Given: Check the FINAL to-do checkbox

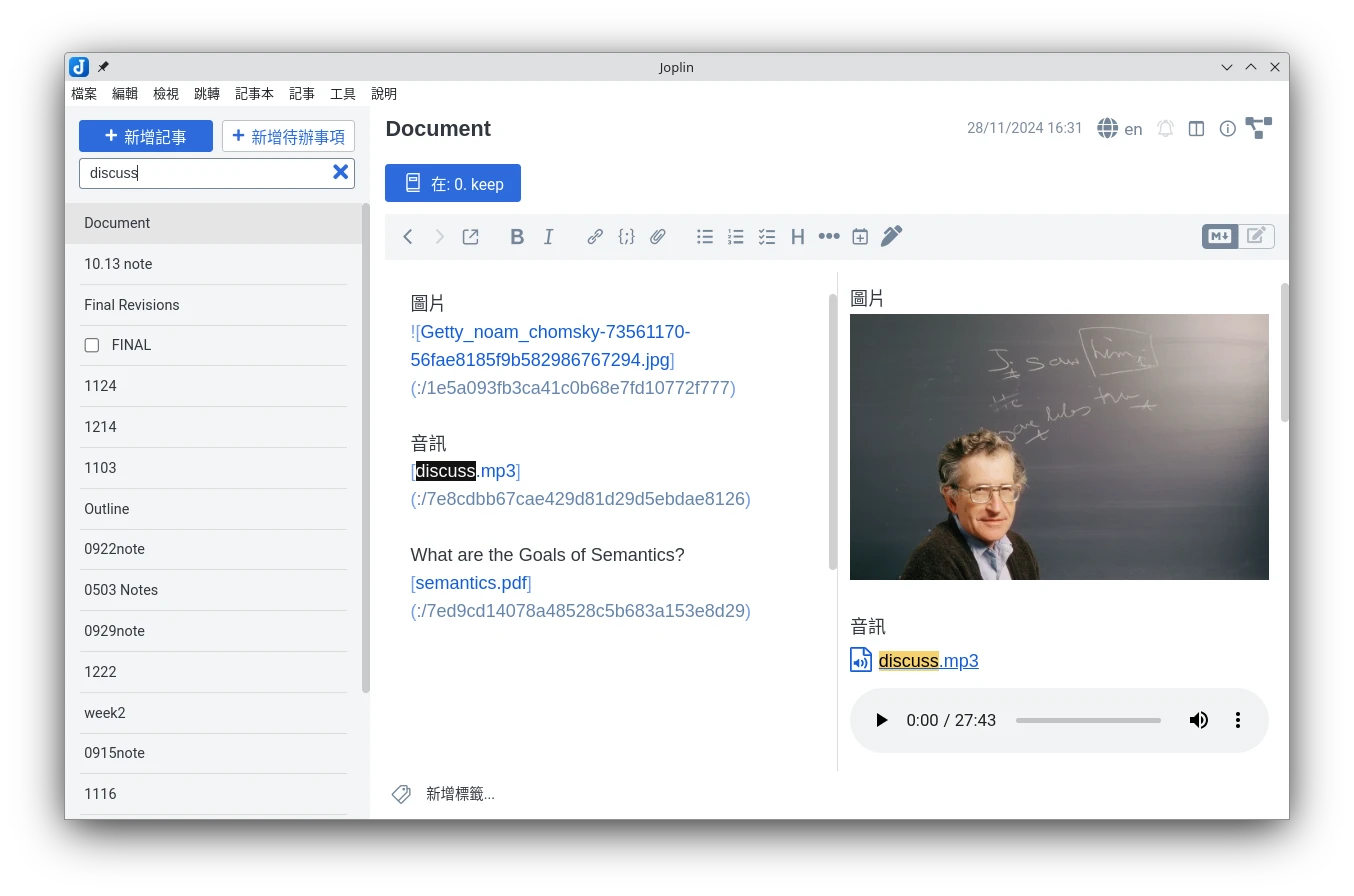Looking at the screenshot, I should (x=92, y=345).
